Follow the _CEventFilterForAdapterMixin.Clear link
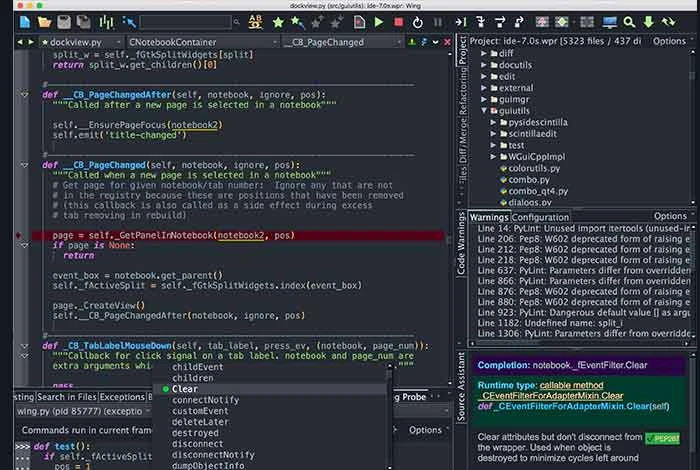700x470 pixels. (550, 395)
